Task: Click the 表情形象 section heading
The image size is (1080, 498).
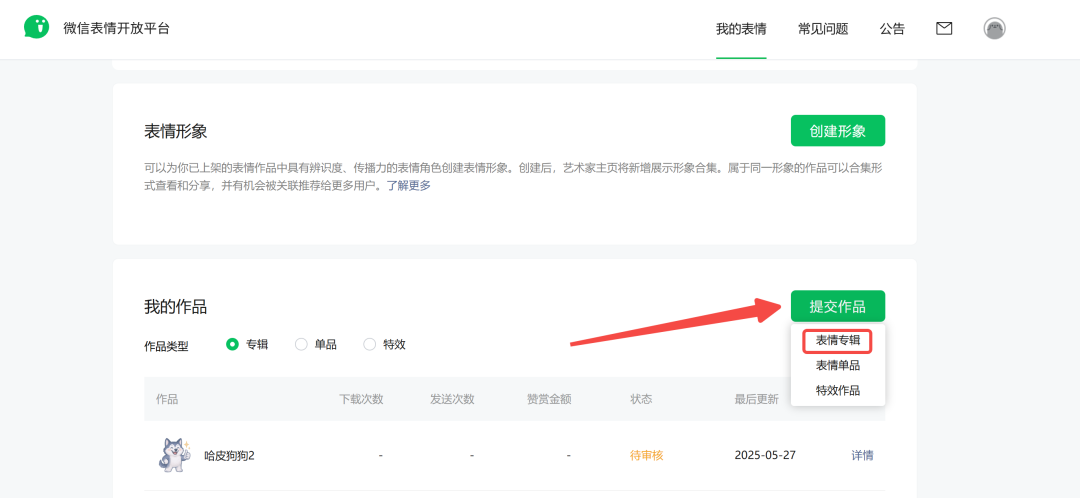Action: click(176, 132)
